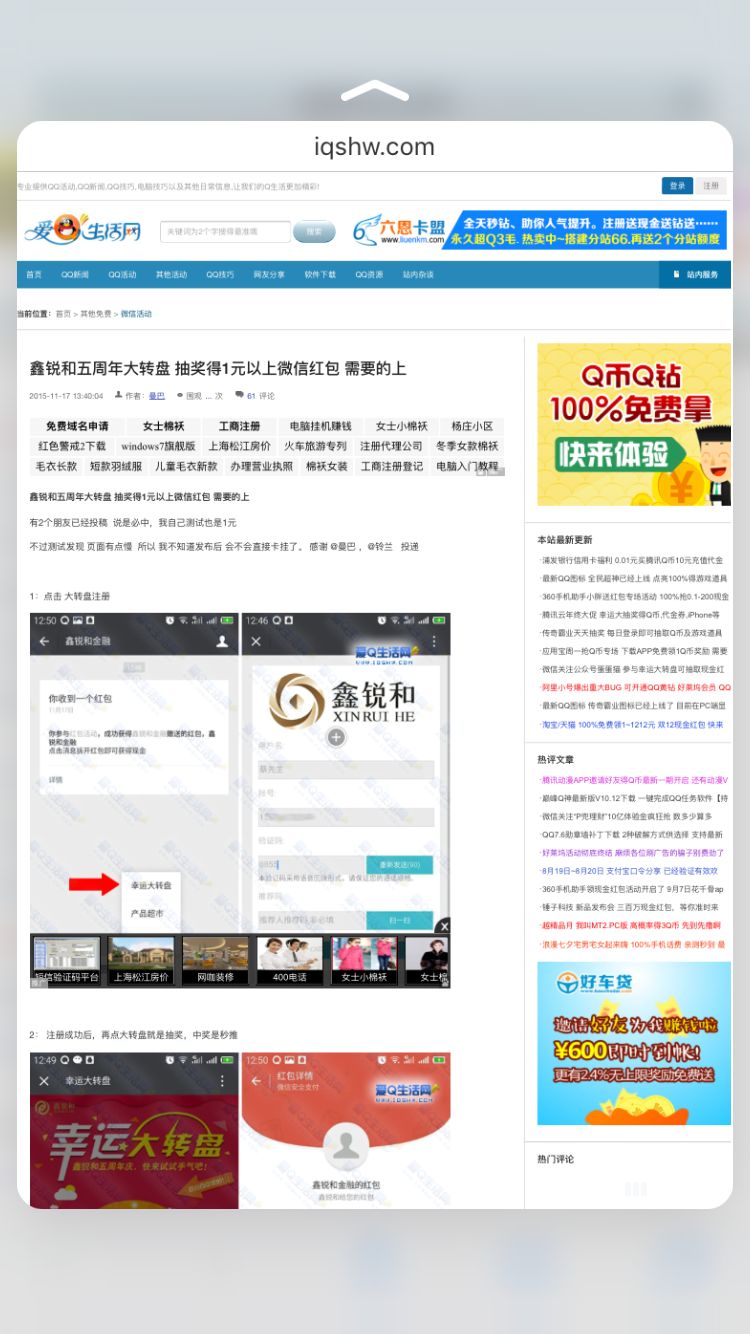The height and width of the screenshot is (1334, 750).
Task: Click the Q币Q钻 100%免费拿 banner
Action: 634,425
